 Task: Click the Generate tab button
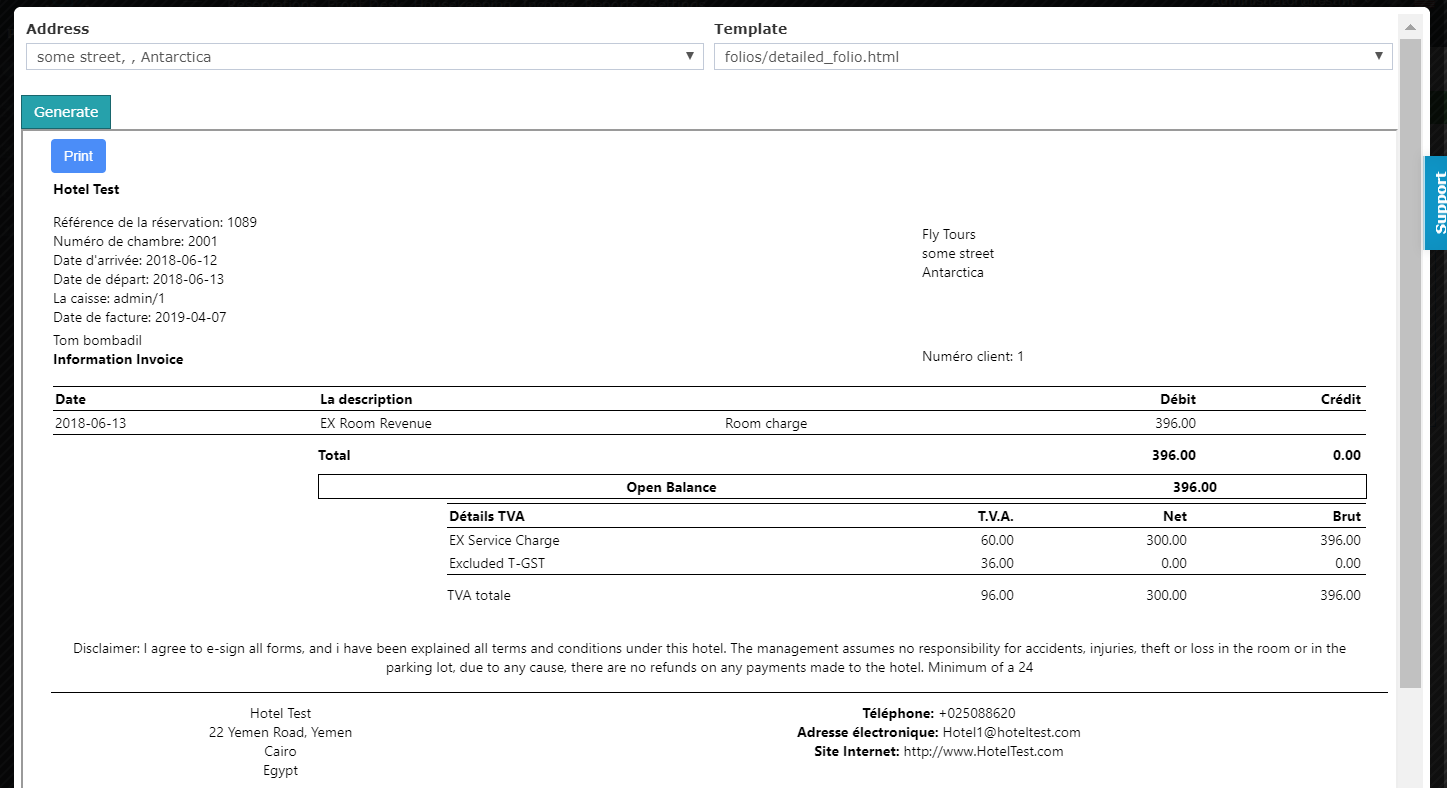(x=66, y=112)
